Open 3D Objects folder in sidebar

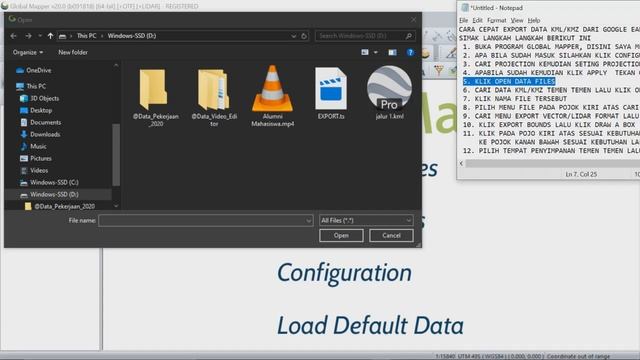[40, 98]
